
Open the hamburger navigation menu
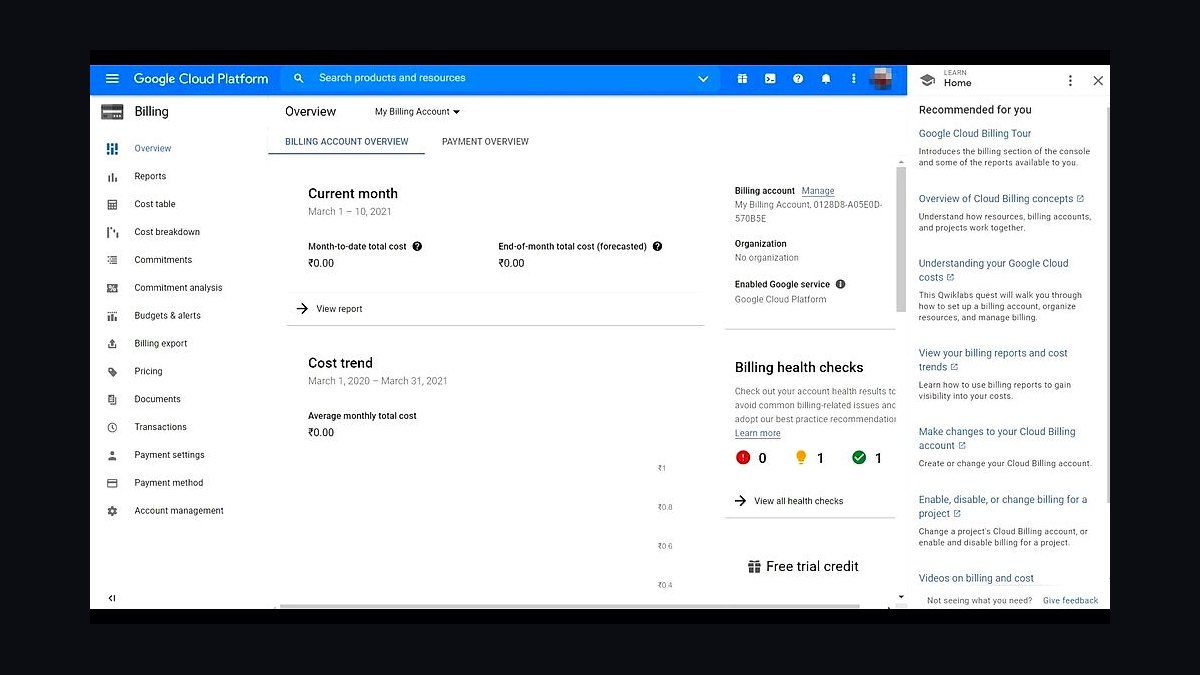[112, 78]
